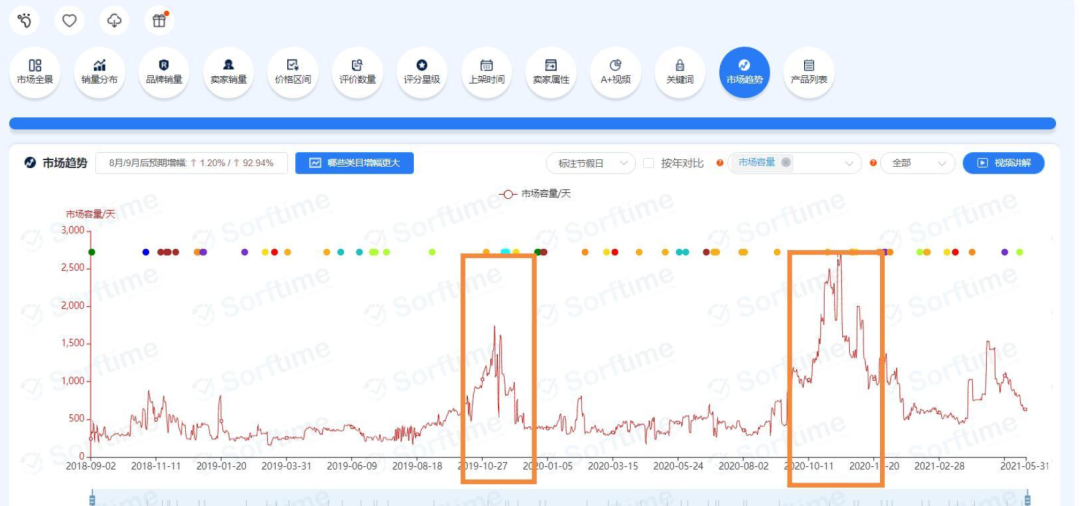Image resolution: width=1080 pixels, height=506 pixels.
Task: Go to the 关键词 keywords tab
Action: click(x=680, y=72)
